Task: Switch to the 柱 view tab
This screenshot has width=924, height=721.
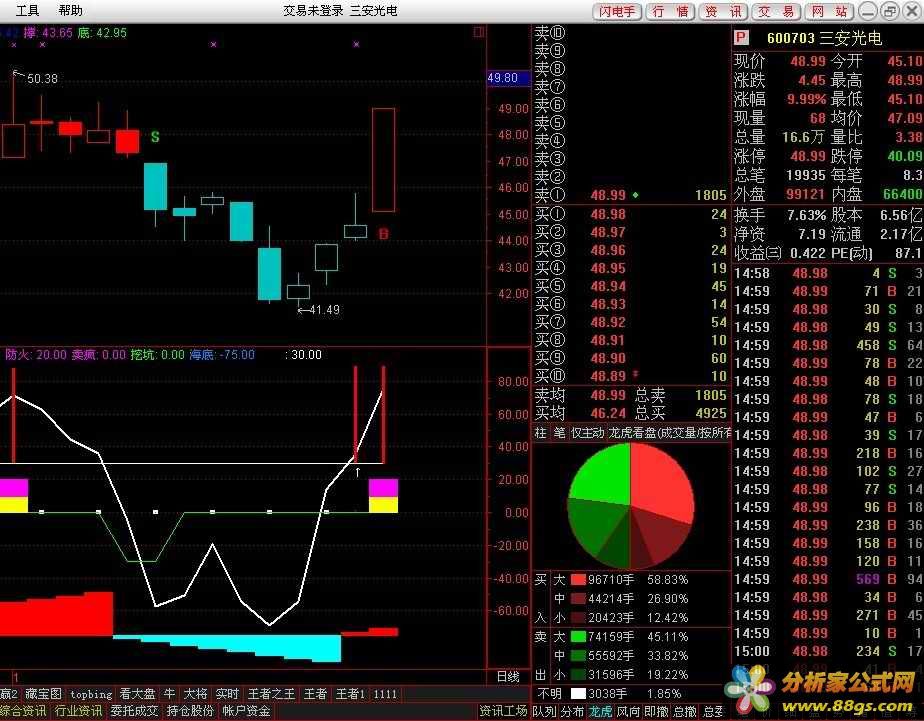Action: coord(540,433)
